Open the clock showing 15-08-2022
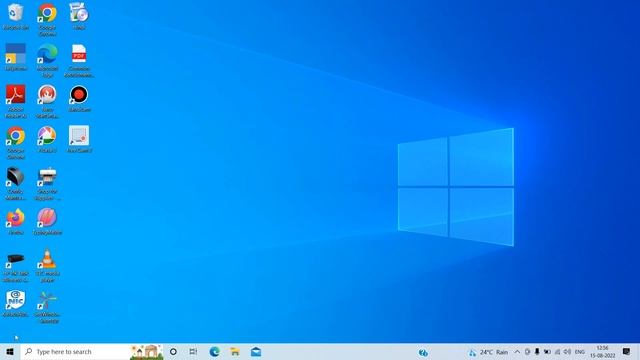 point(602,351)
